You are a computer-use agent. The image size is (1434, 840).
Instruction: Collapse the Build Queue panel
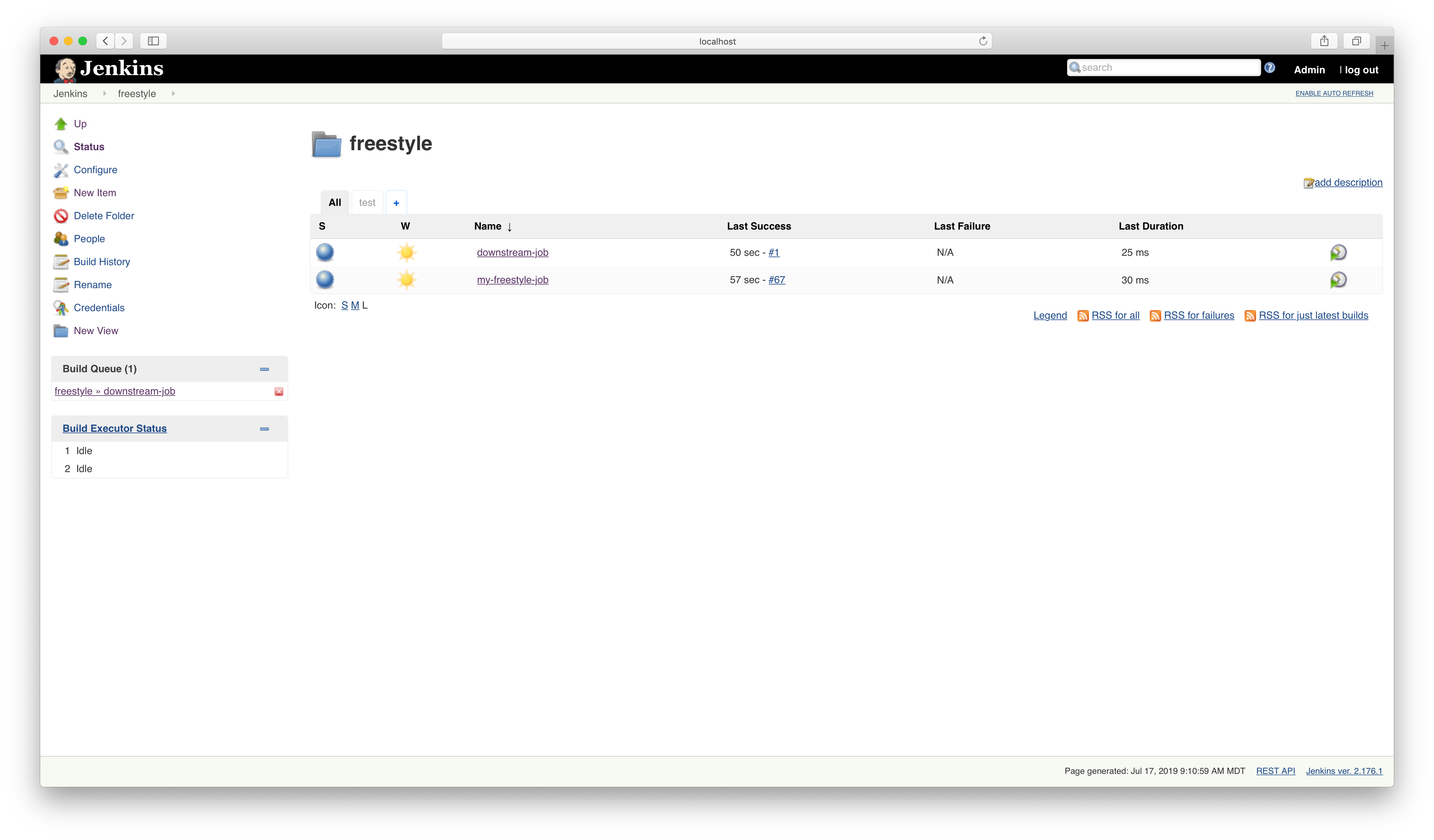point(265,369)
